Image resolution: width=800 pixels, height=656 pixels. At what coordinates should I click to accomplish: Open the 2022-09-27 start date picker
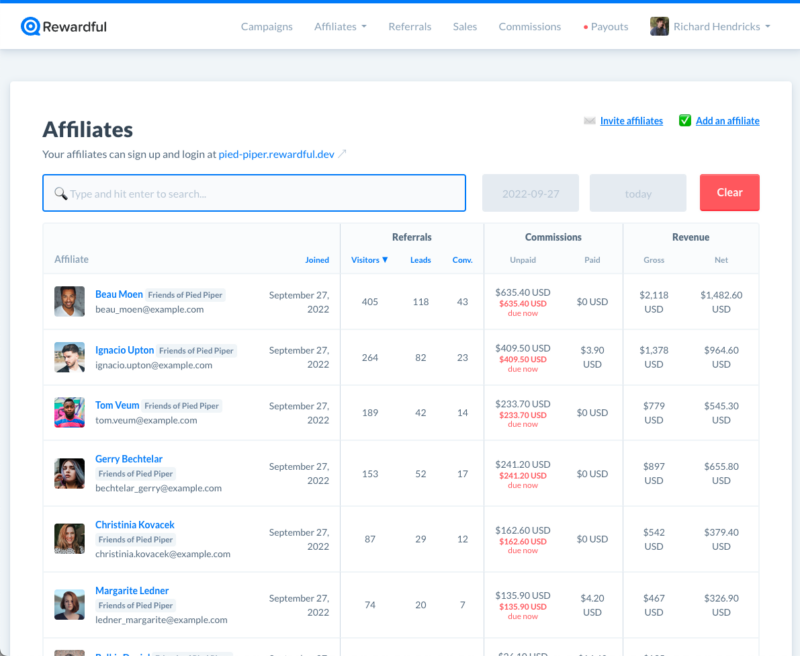531,193
